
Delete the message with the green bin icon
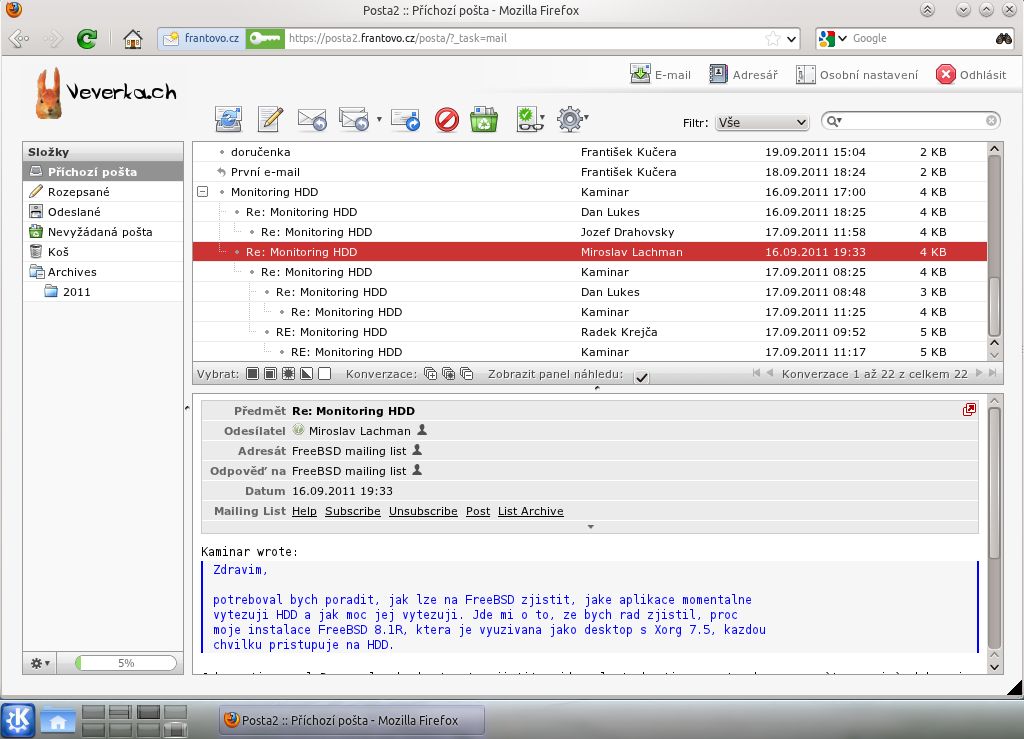tap(485, 120)
